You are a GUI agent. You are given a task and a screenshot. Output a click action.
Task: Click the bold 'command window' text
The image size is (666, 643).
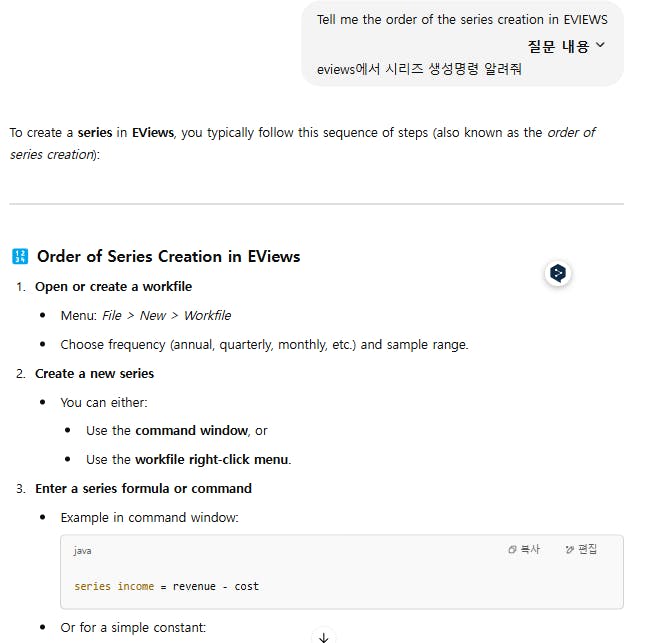[x=191, y=430]
